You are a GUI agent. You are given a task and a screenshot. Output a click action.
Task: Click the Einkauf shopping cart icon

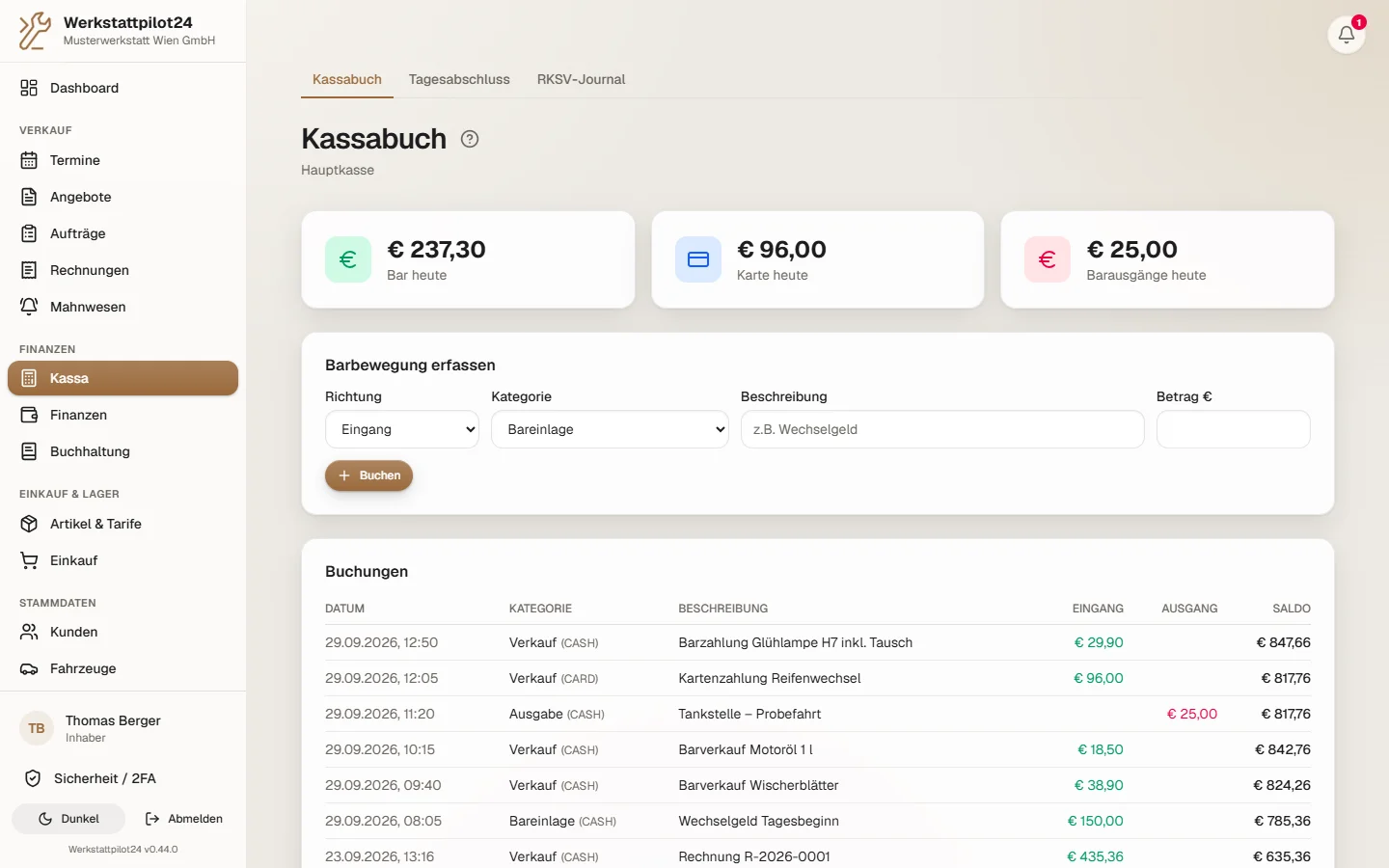click(x=29, y=560)
